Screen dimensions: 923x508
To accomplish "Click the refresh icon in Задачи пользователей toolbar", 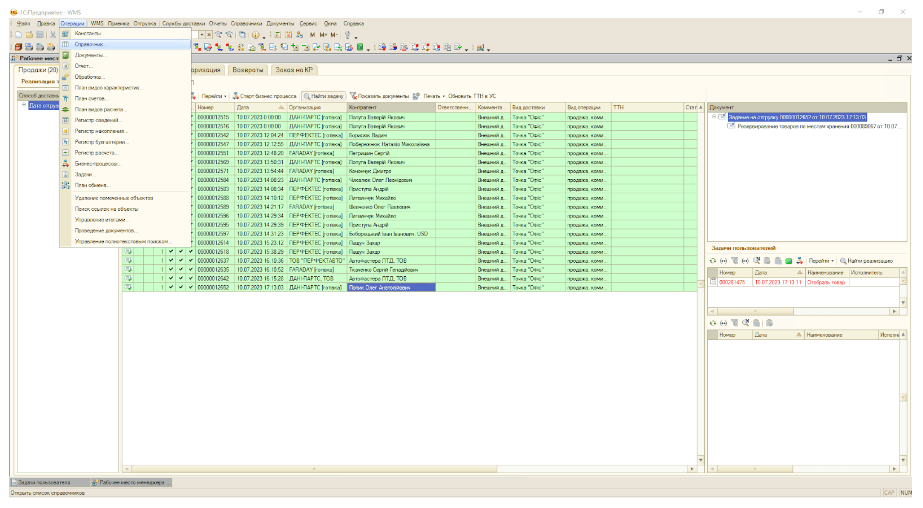I will 713,260.
